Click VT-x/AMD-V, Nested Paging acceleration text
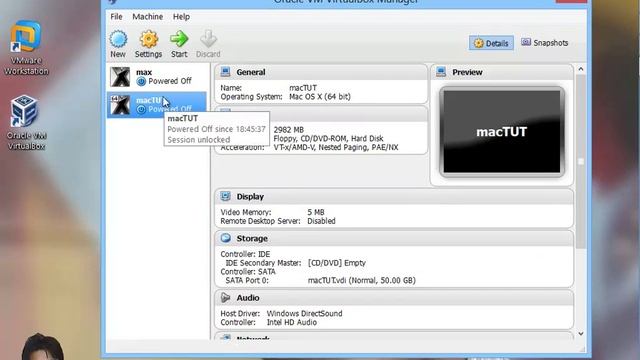640x360 pixels. pyautogui.click(x=336, y=147)
